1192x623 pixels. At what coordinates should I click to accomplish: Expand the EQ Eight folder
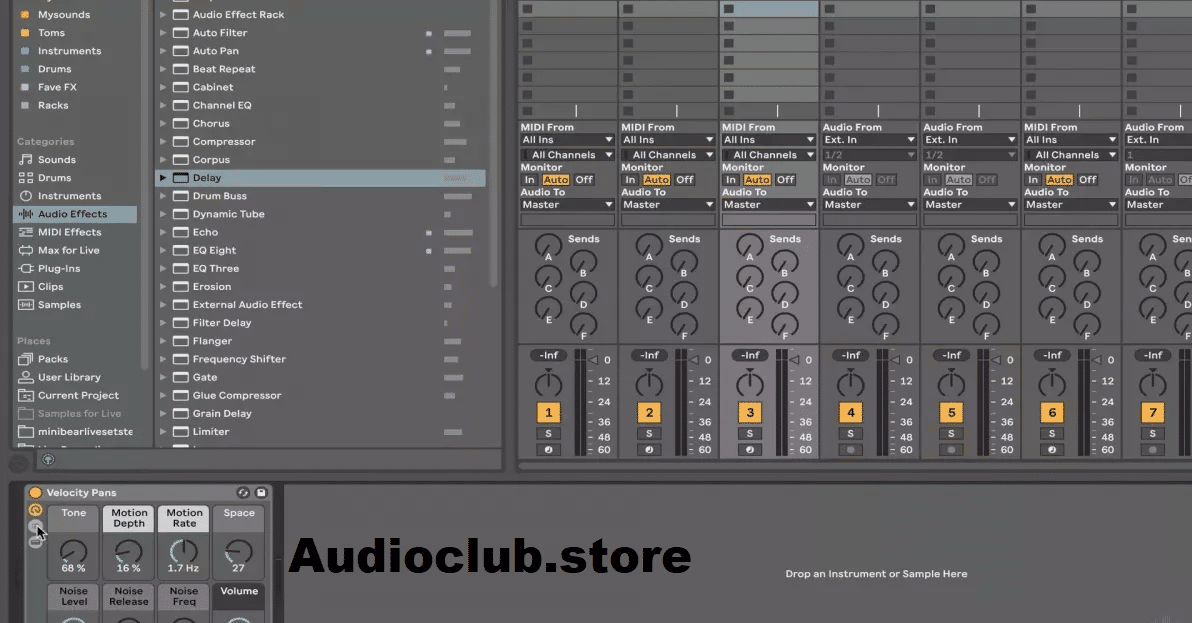pyautogui.click(x=163, y=251)
